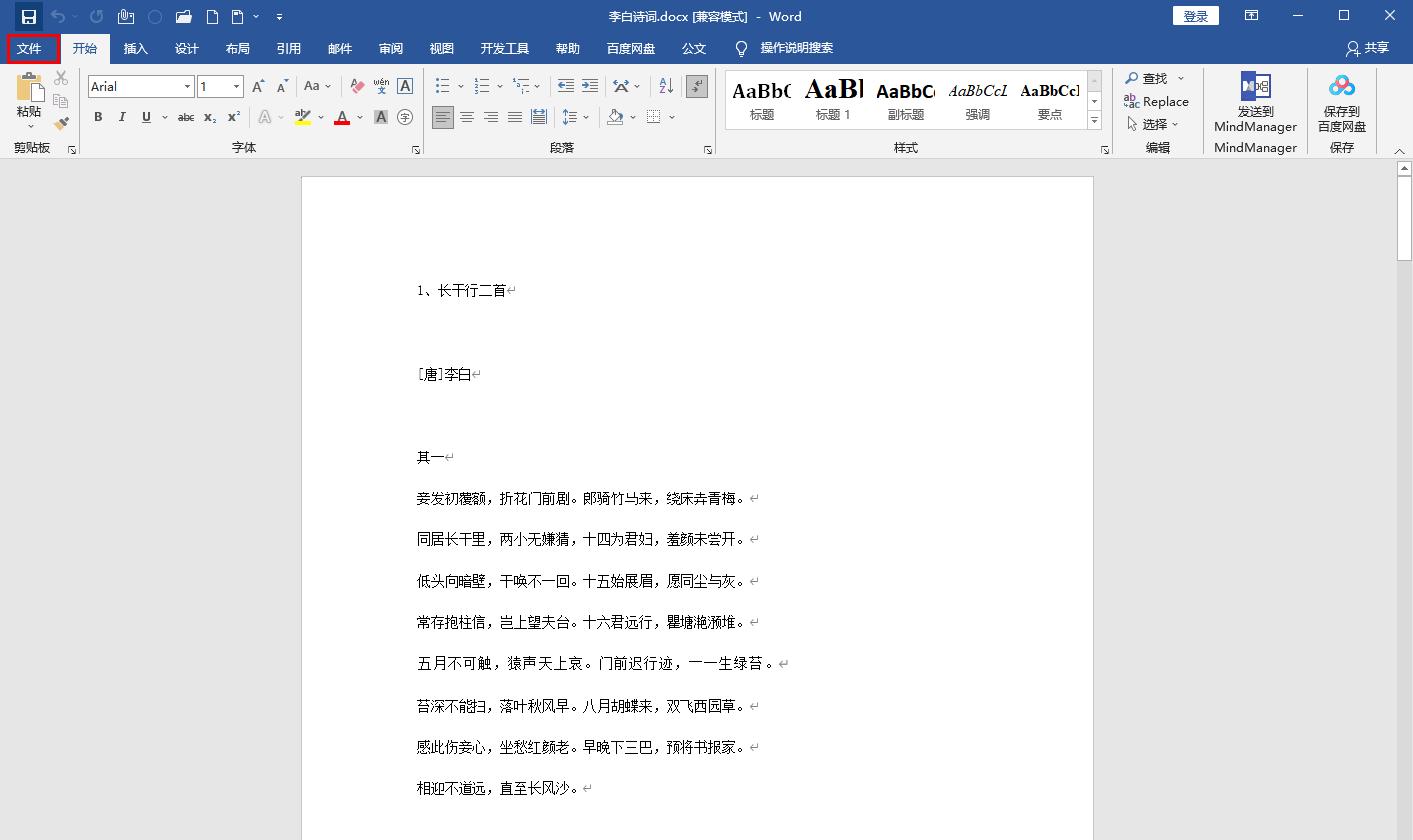The height and width of the screenshot is (840, 1413).
Task: Select the strikethrough icon
Action: [x=185, y=117]
